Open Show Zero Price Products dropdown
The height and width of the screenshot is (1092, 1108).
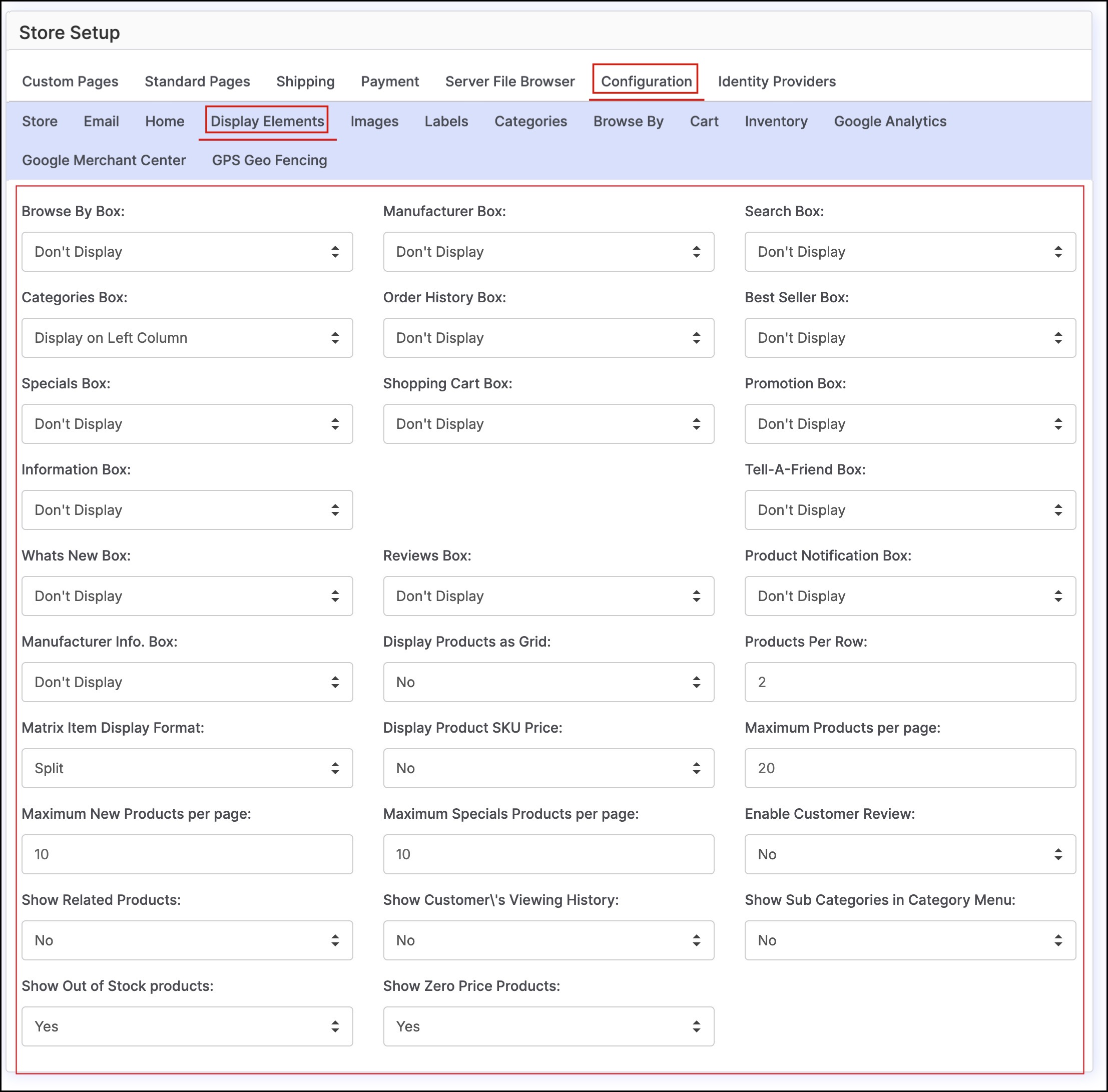tap(548, 1026)
